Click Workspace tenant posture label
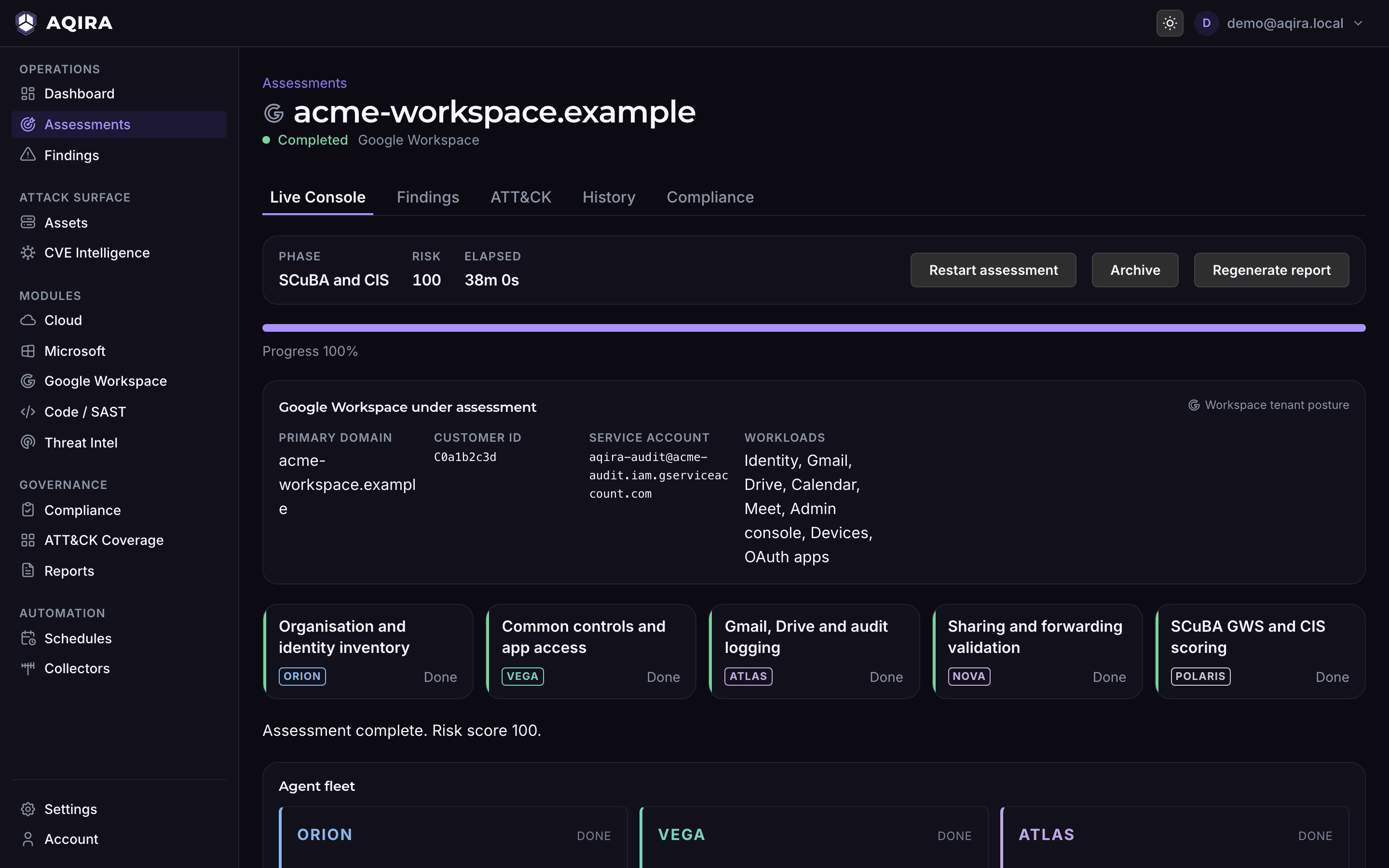The height and width of the screenshot is (868, 1389). (1268, 405)
